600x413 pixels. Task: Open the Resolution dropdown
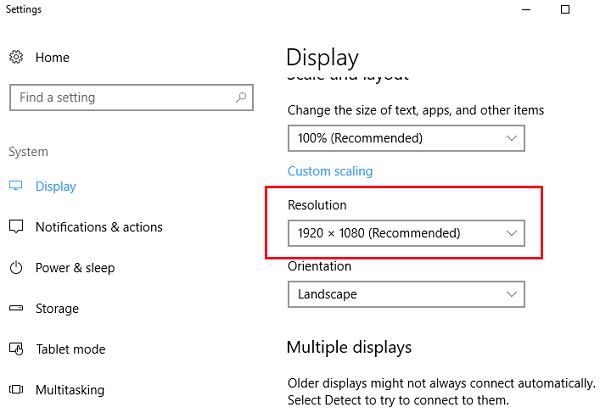coord(405,233)
